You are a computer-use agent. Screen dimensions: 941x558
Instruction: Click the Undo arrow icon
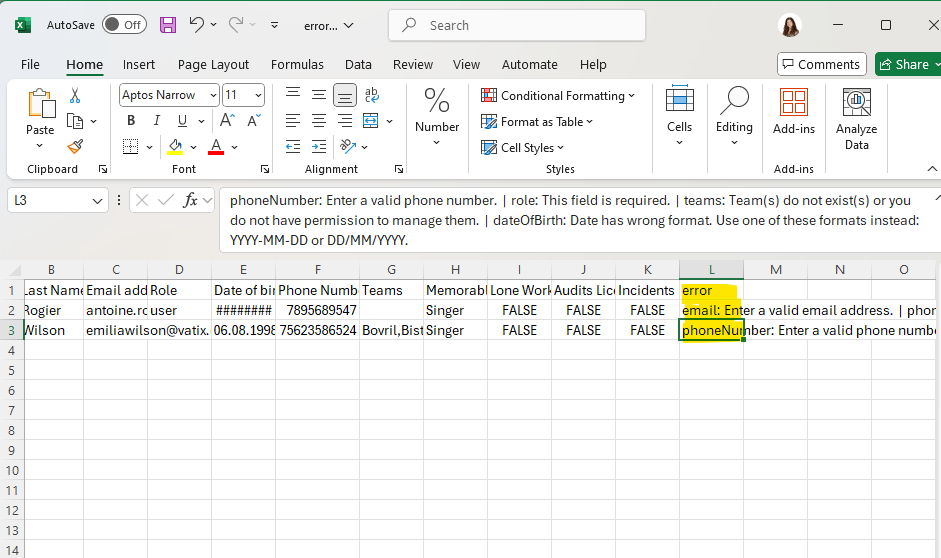coord(197,25)
